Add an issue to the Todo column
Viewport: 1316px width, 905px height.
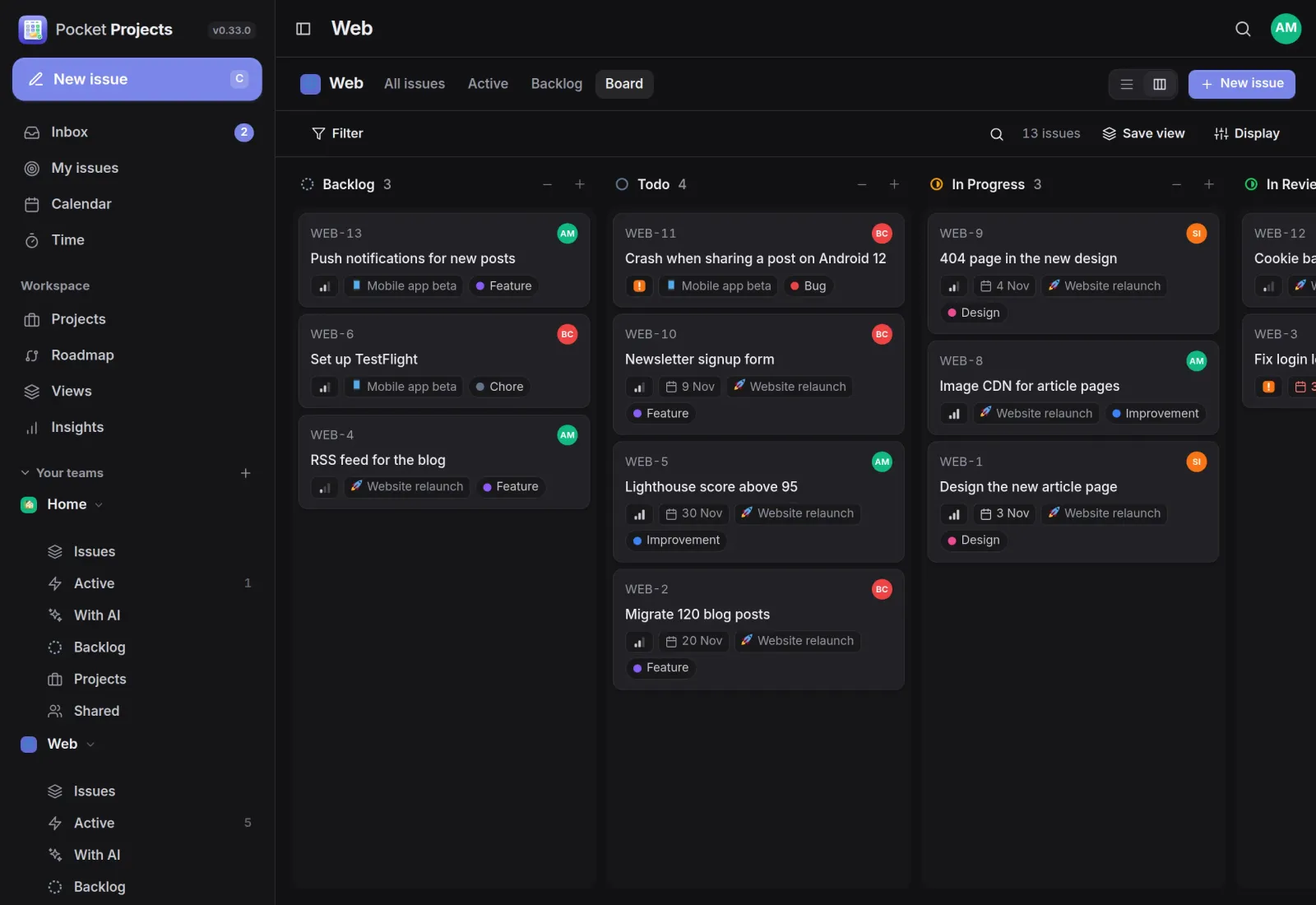(x=894, y=184)
